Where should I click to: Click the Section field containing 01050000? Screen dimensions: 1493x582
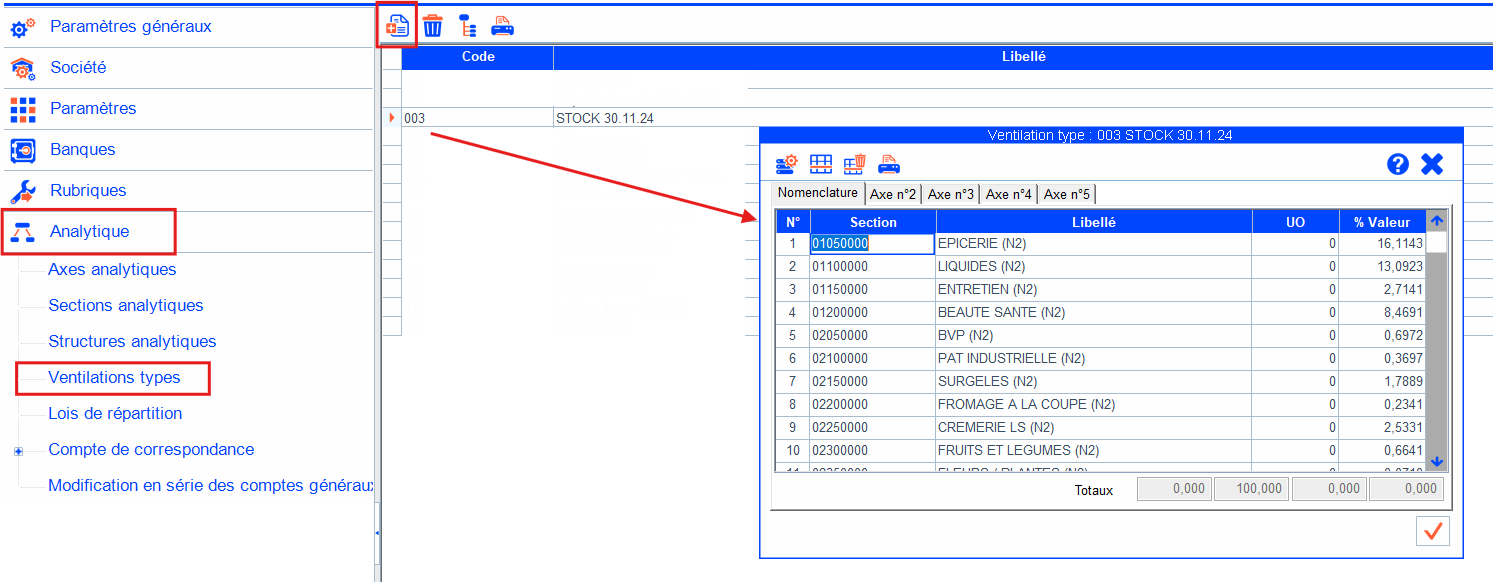(x=870, y=243)
